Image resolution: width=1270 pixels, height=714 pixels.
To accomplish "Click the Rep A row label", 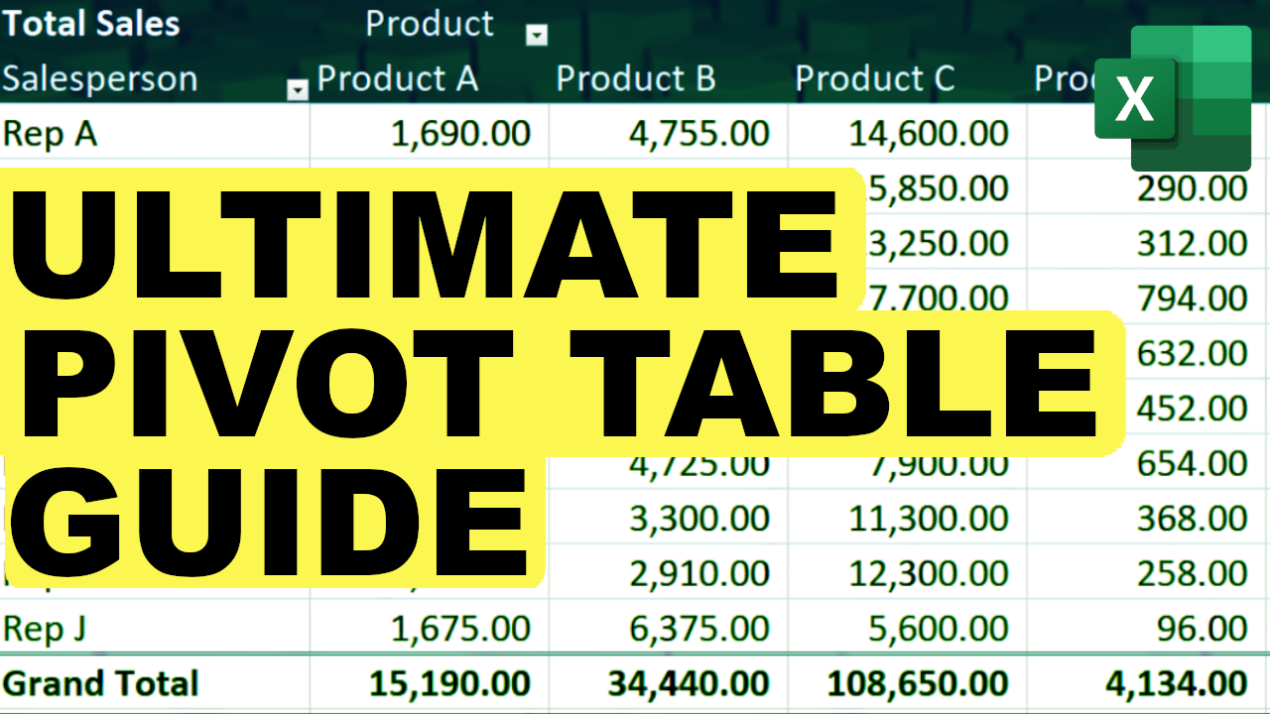I will click(48, 132).
